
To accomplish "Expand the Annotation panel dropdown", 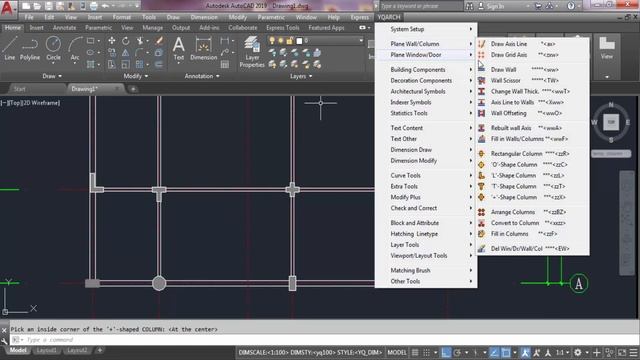I will click(x=202, y=76).
